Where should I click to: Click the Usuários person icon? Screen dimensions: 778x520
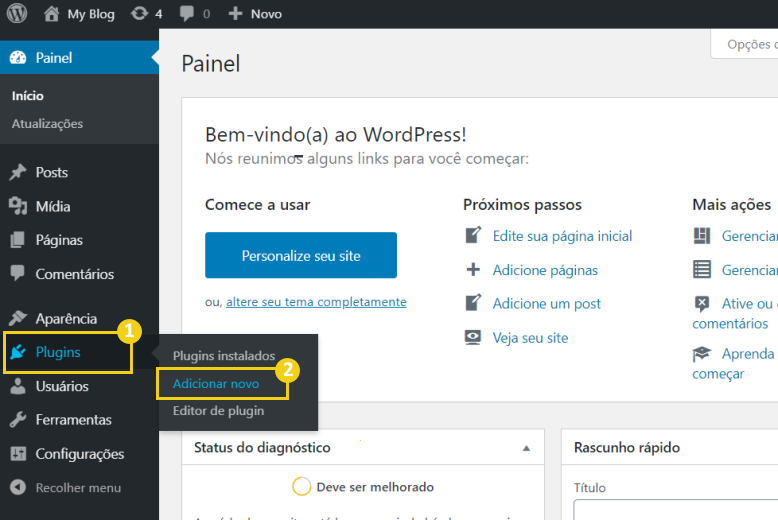(18, 386)
